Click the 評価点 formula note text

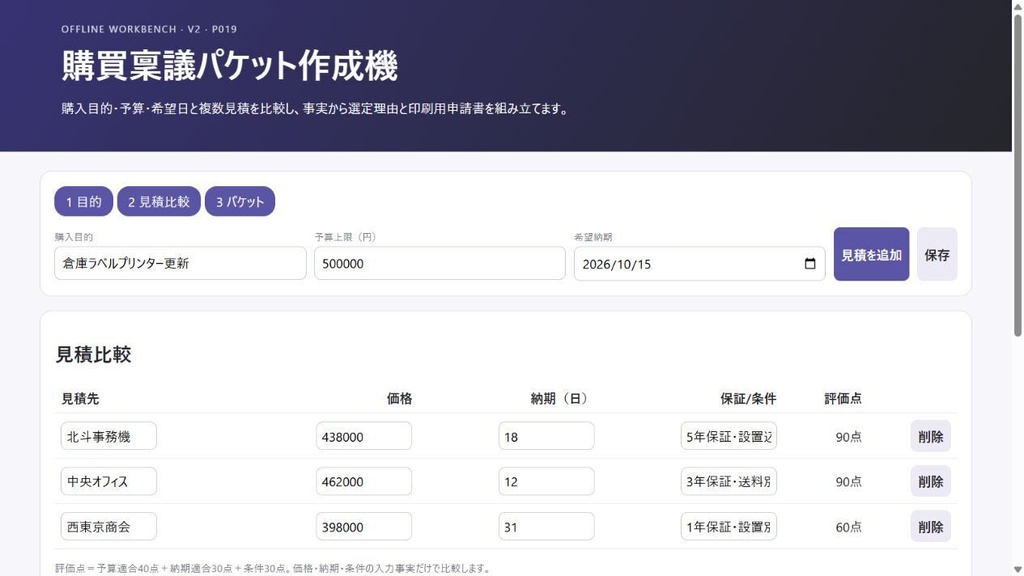pyautogui.click(x=273, y=568)
